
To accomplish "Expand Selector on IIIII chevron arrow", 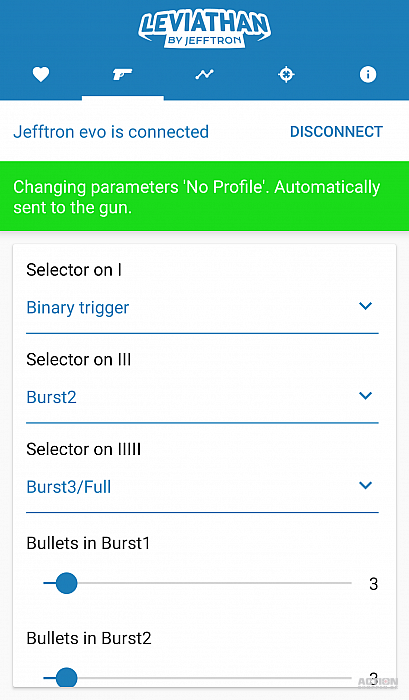I will click(x=365, y=486).
